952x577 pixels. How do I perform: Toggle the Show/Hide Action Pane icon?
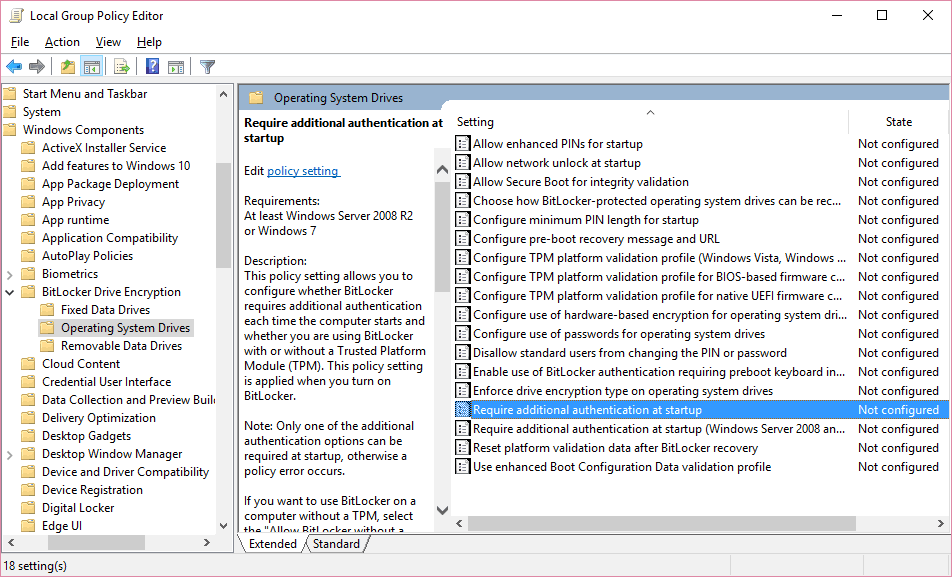tap(176, 67)
